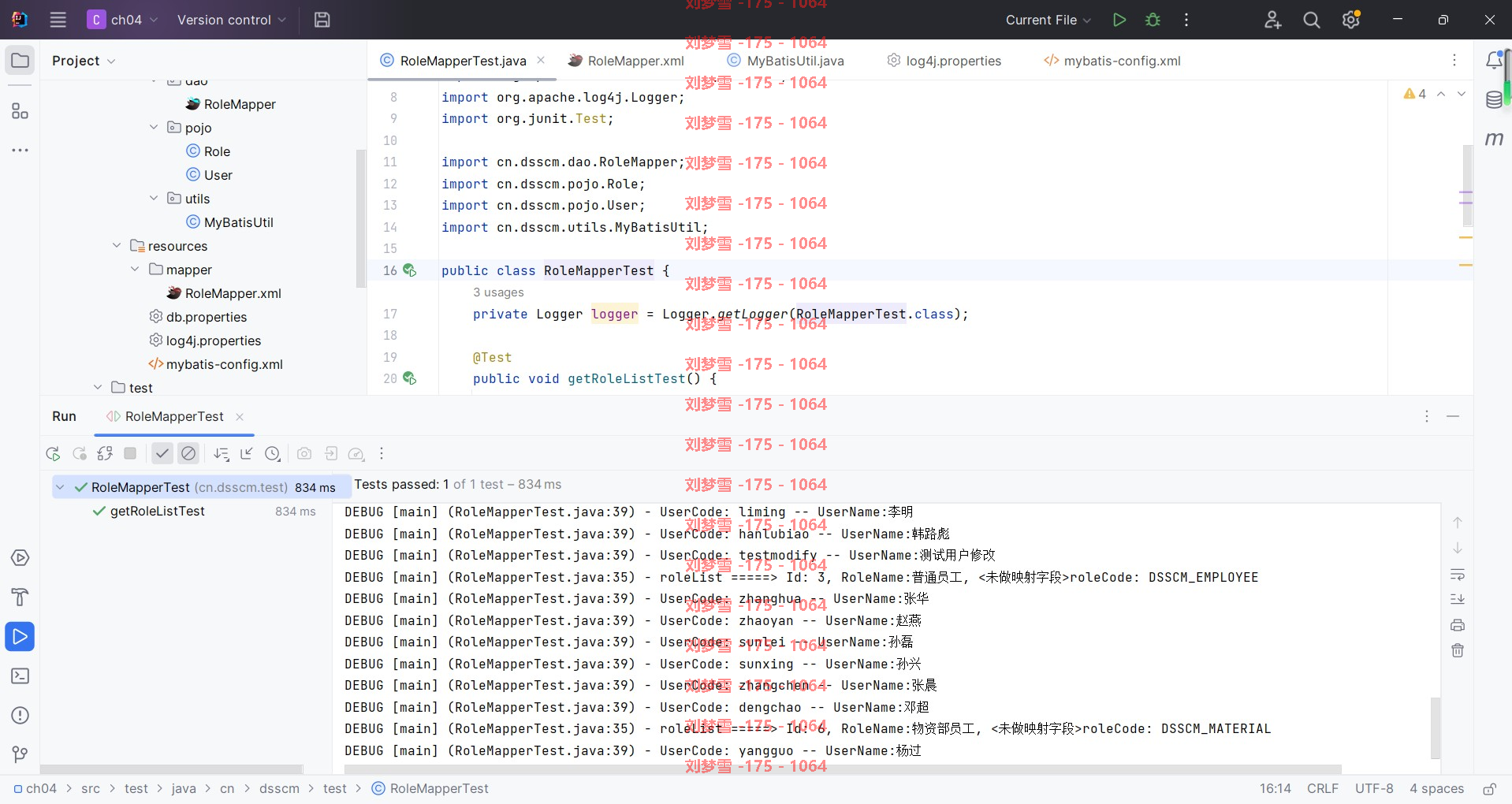Stop the running test process
This screenshot has height=804, width=1512.
[131, 454]
